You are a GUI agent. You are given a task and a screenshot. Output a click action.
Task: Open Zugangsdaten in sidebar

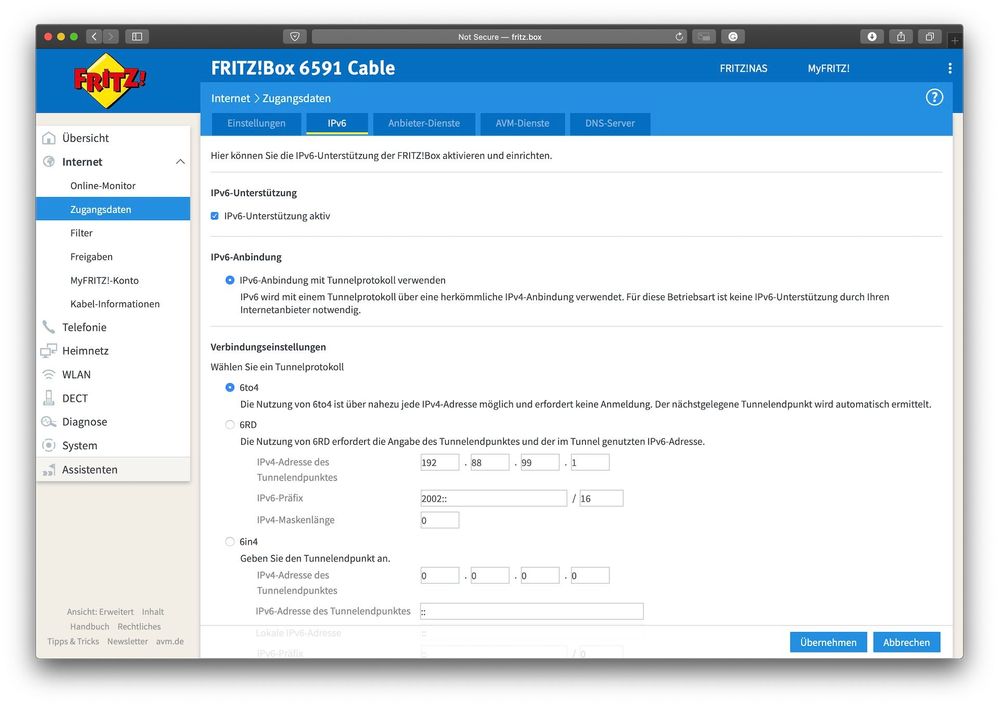pyautogui.click(x=113, y=209)
